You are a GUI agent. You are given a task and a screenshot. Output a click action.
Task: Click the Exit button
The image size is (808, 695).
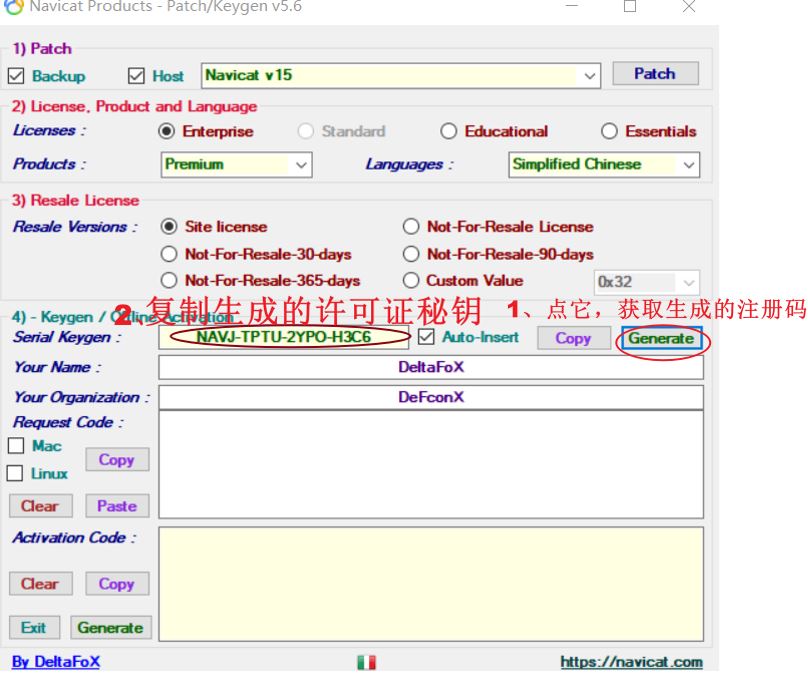point(34,628)
